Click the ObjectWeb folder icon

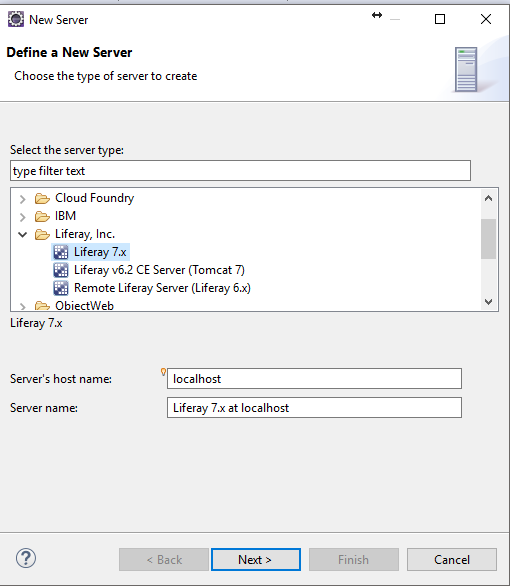pyautogui.click(x=42, y=306)
